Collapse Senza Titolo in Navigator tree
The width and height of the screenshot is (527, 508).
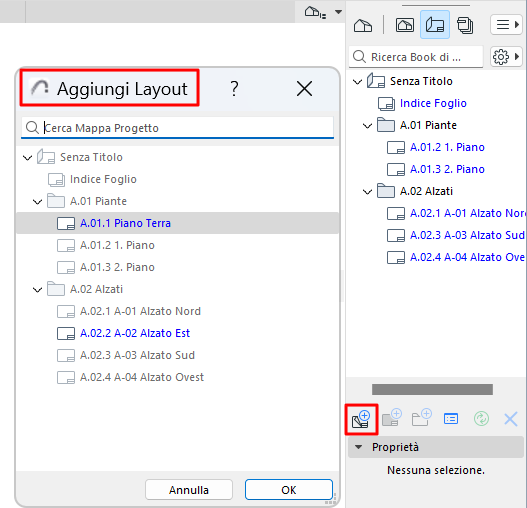357,81
